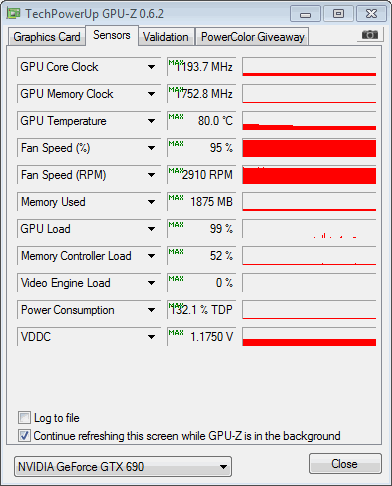Click the GPU Temperature history graph
This screenshot has height=486, width=392.
(309, 121)
